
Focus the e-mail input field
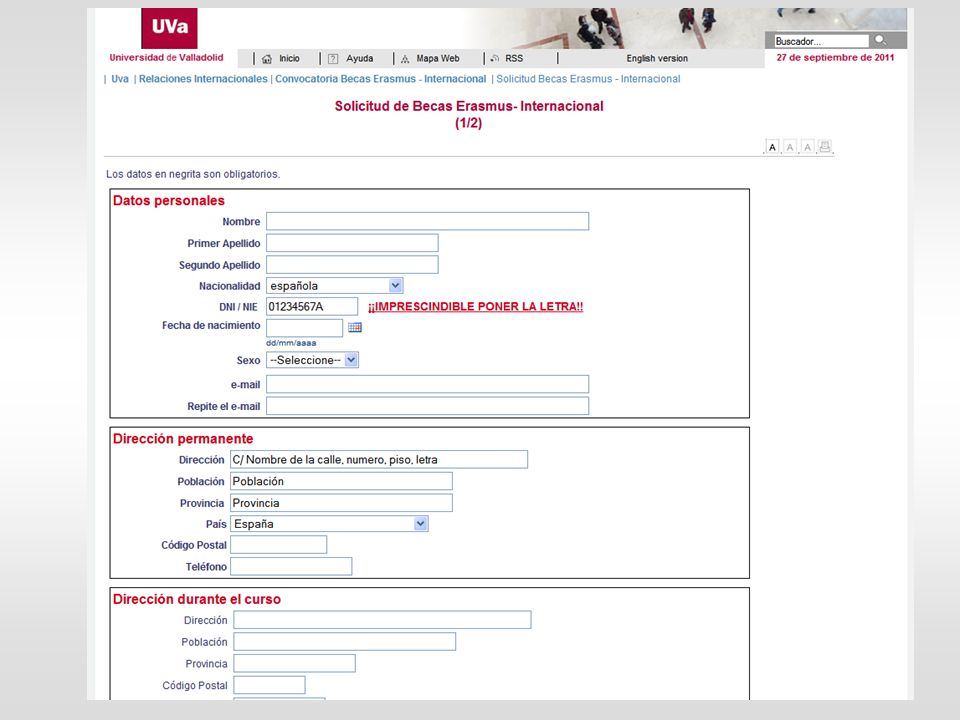[x=427, y=384]
